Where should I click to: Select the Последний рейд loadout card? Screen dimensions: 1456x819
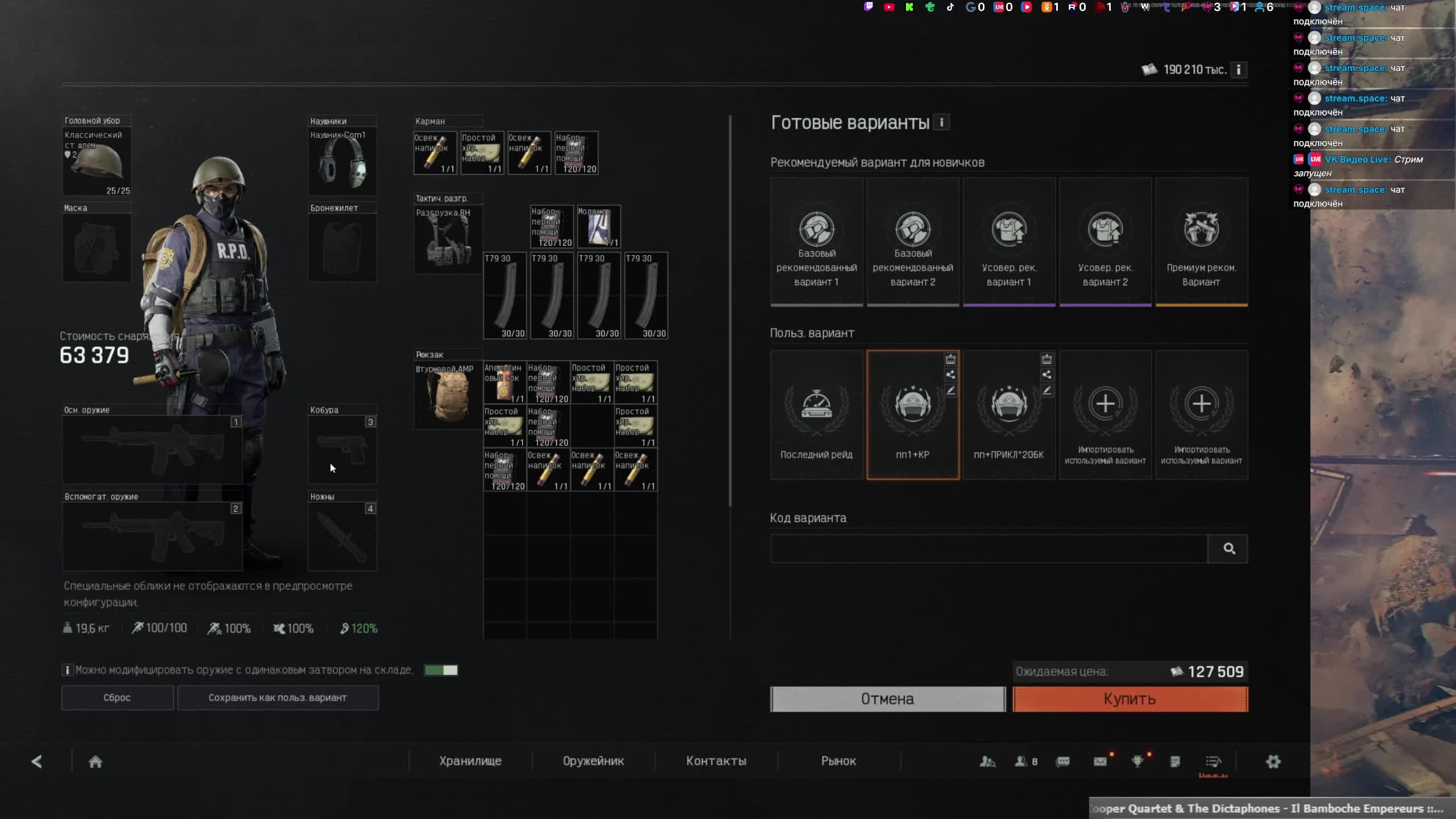click(817, 415)
